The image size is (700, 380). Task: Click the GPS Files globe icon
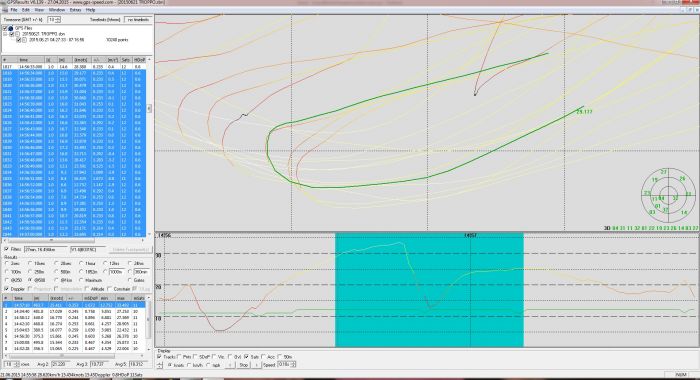(11, 28)
